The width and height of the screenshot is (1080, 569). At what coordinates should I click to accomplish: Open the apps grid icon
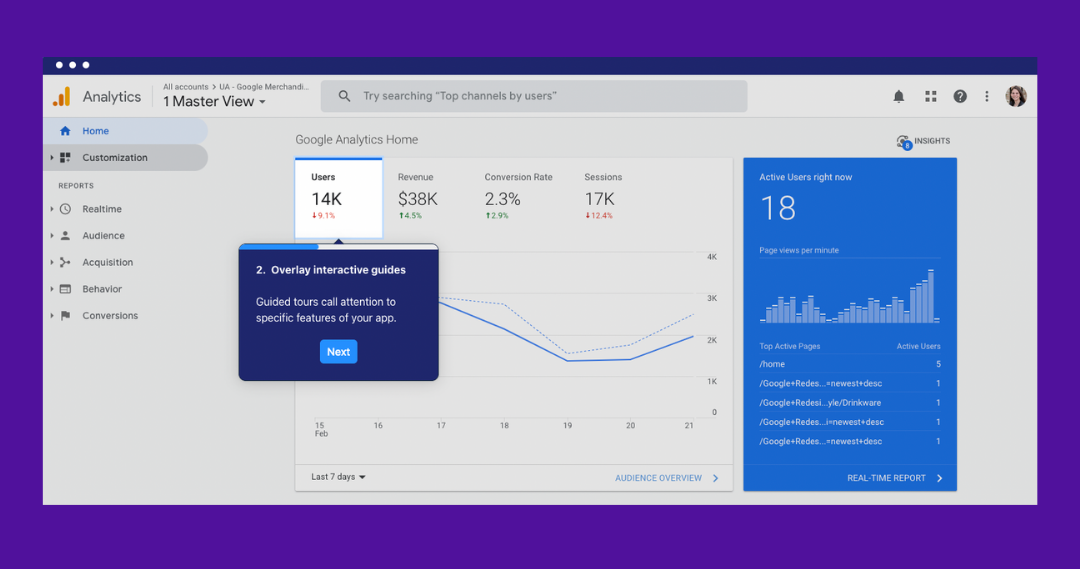tap(931, 96)
